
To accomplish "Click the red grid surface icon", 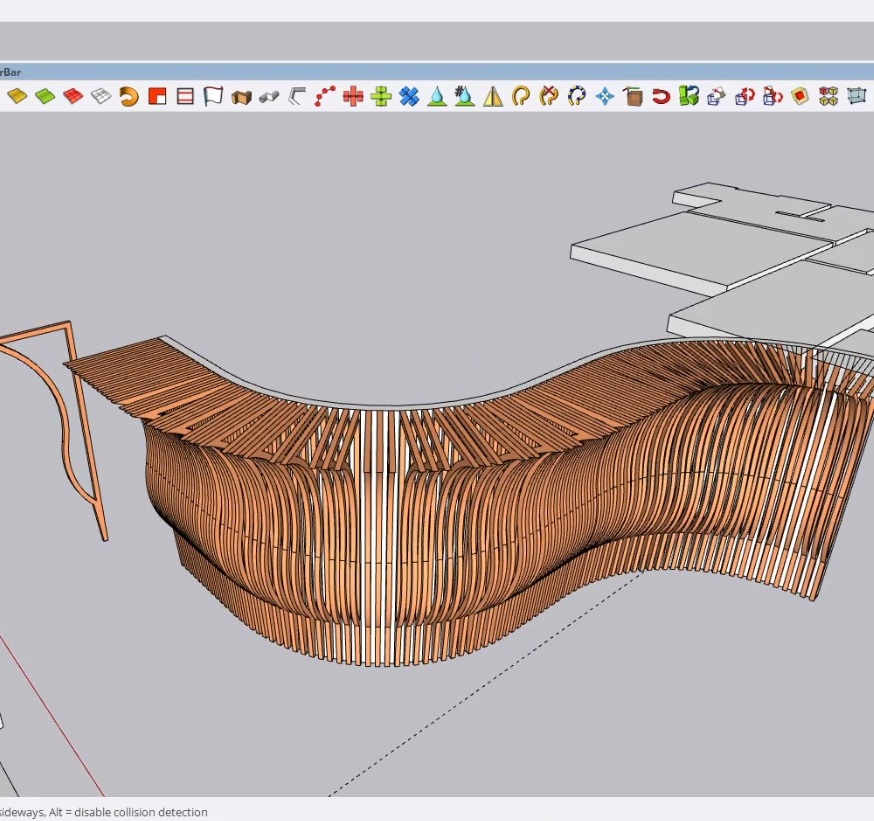I will tap(73, 96).
